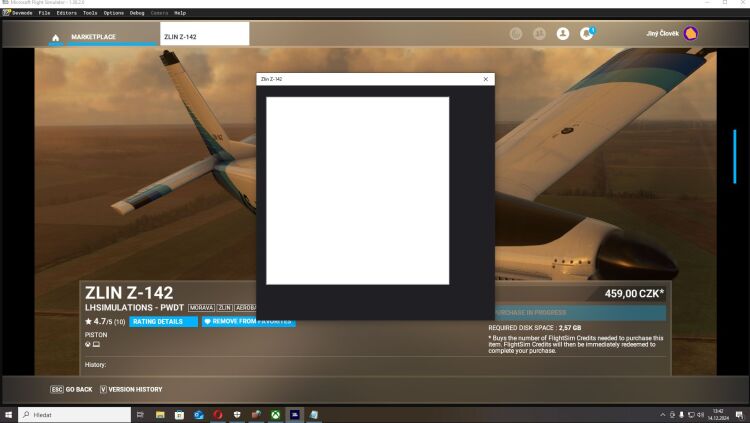Image resolution: width=750 pixels, height=423 pixels.
Task: Click the greyed-out group icon in the header
Action: tap(539, 33)
